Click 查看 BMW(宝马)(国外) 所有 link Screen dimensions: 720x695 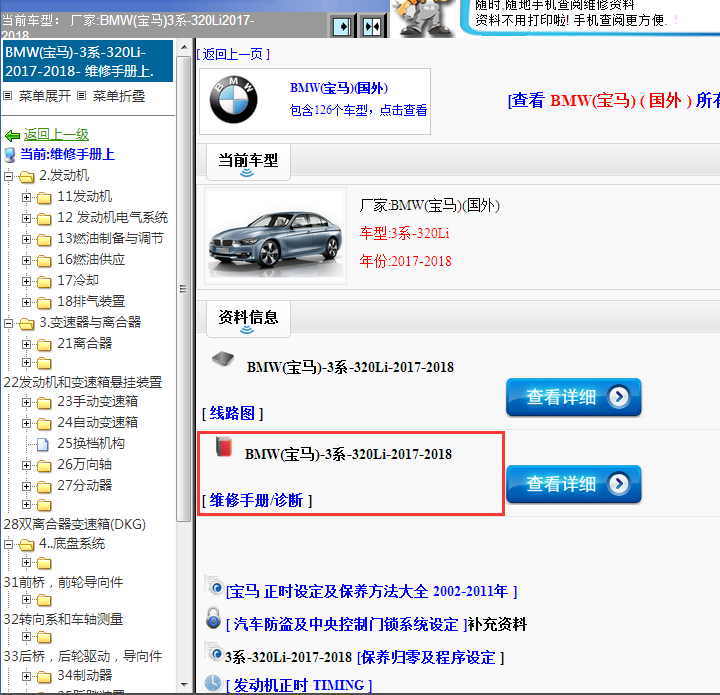click(x=613, y=101)
